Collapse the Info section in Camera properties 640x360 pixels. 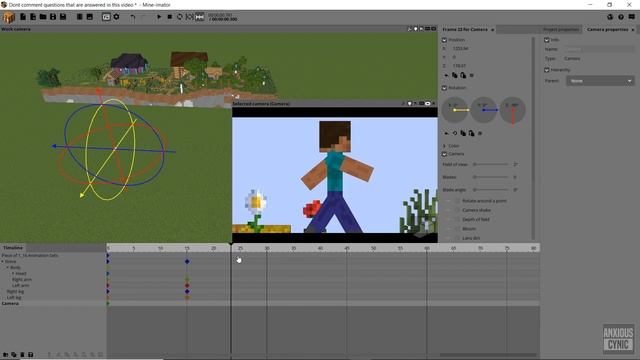click(x=547, y=40)
